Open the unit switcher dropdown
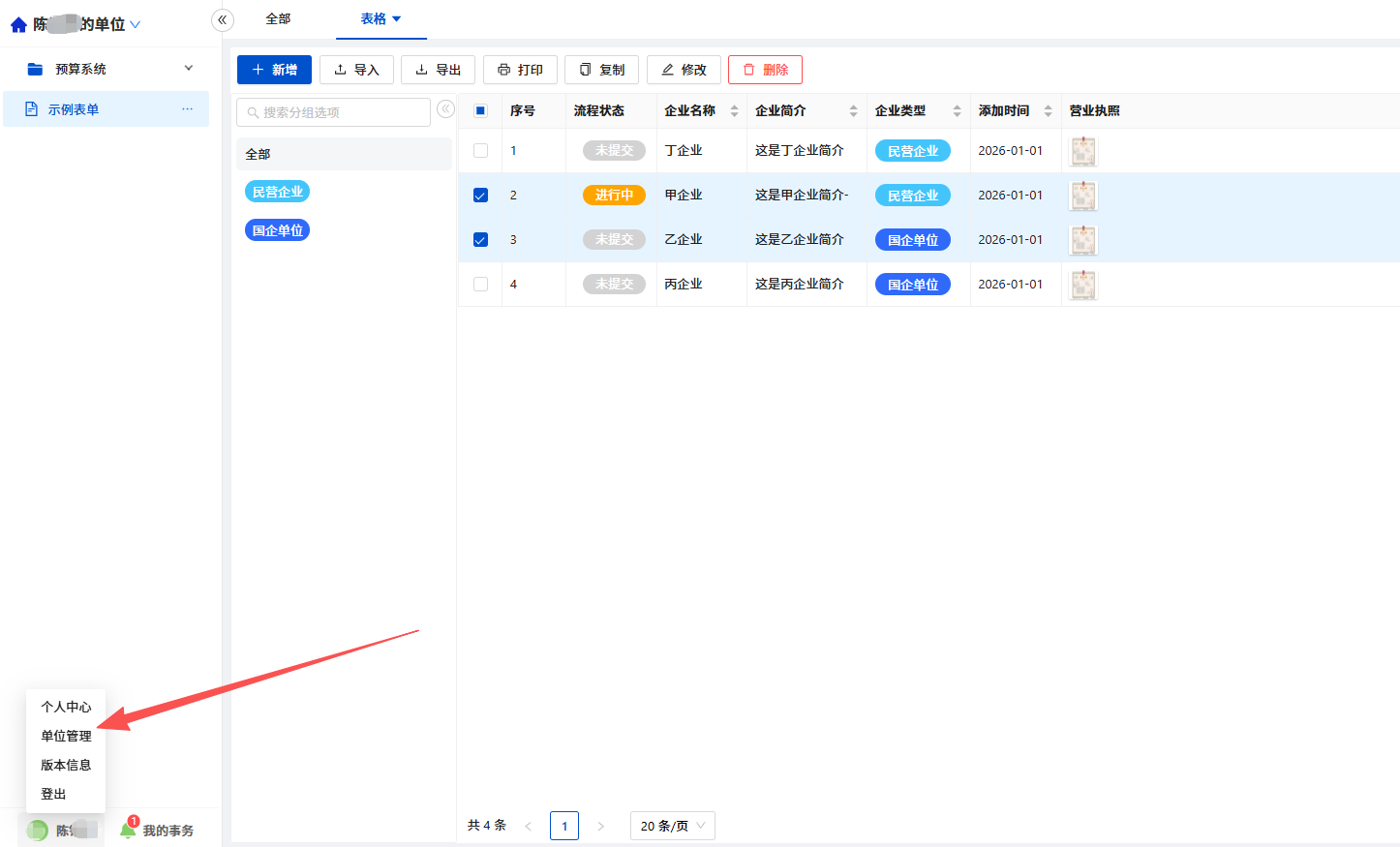 click(135, 24)
